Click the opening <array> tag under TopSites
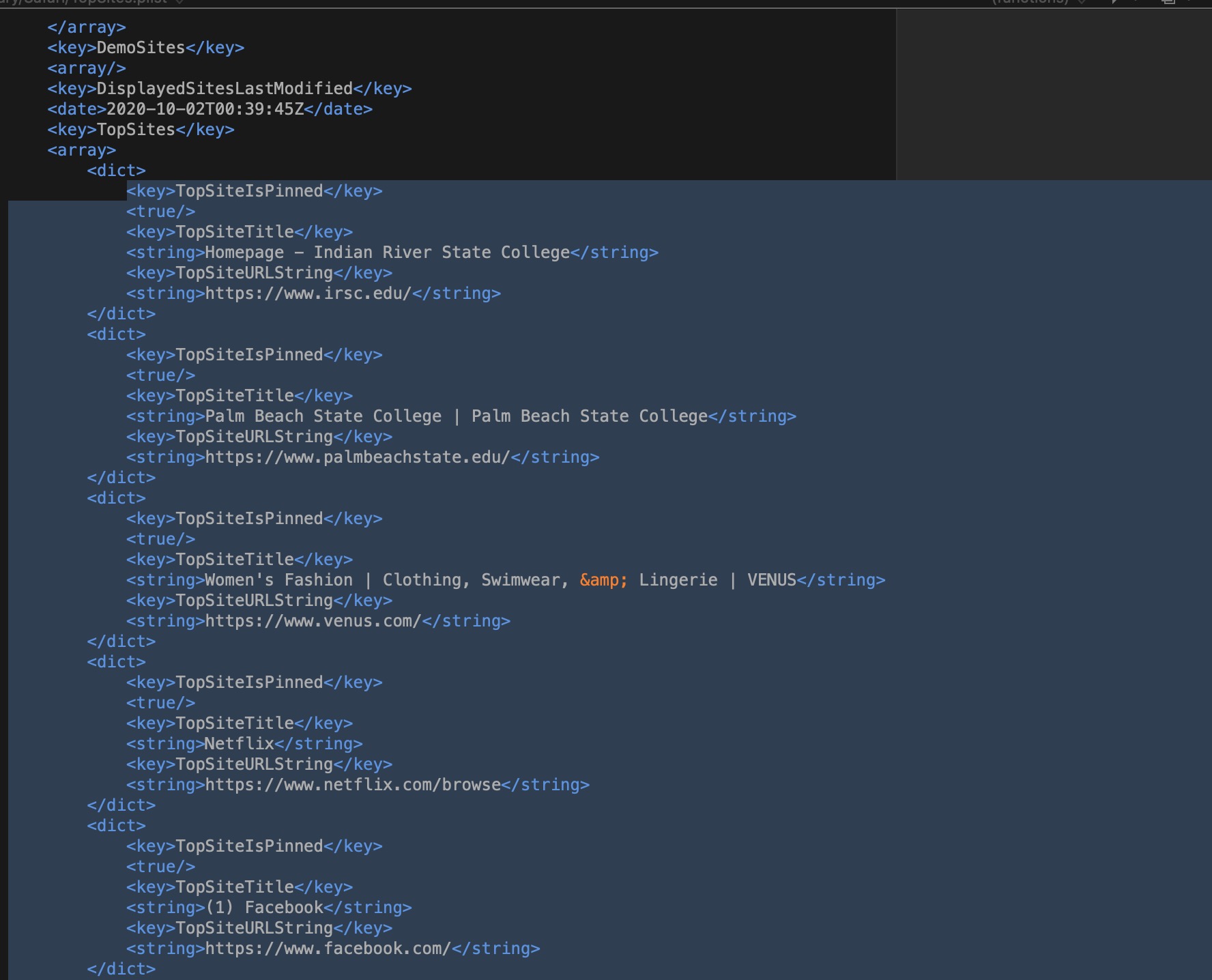 click(x=82, y=150)
